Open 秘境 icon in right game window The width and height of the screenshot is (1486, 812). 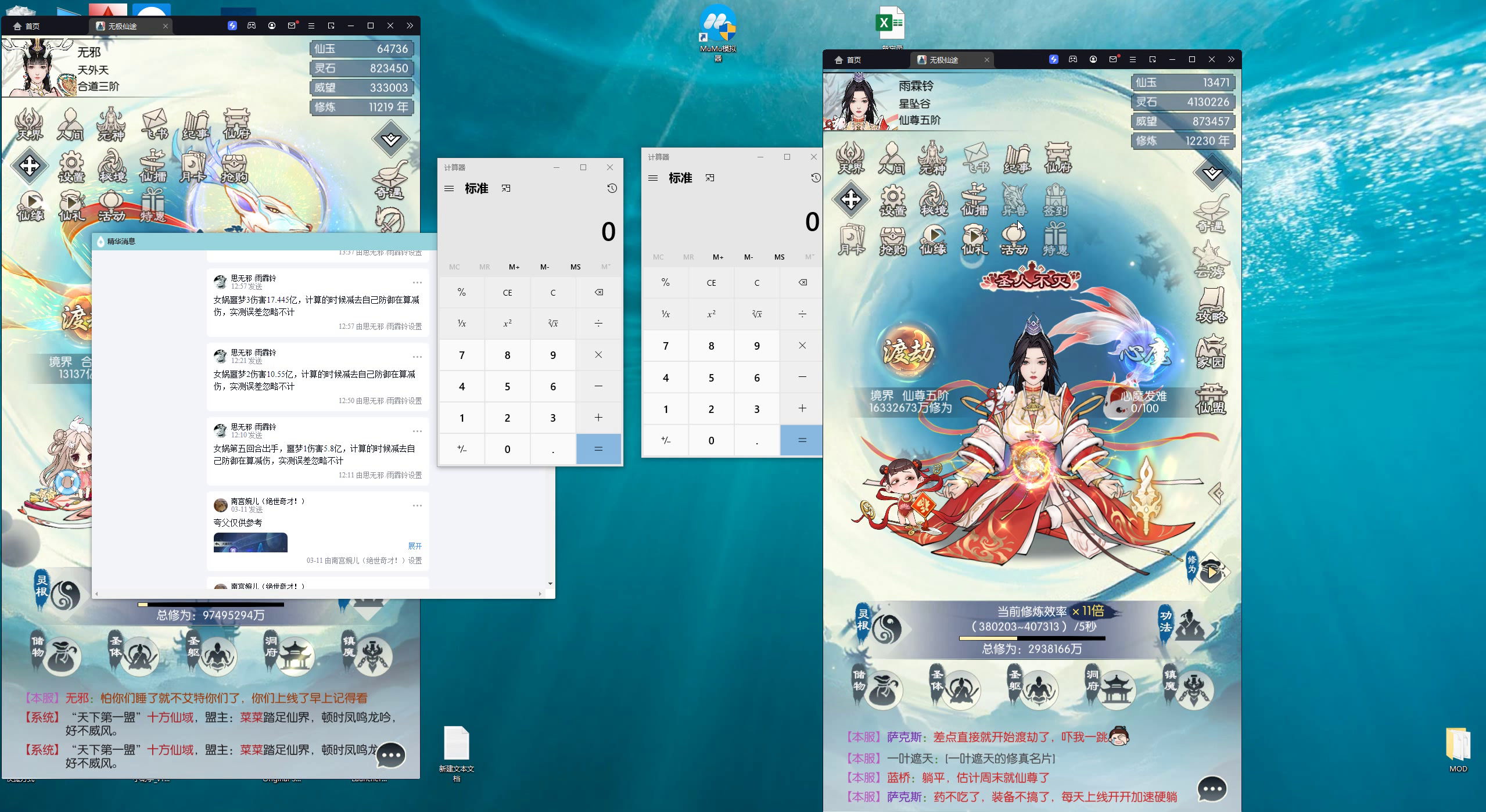pyautogui.click(x=934, y=200)
